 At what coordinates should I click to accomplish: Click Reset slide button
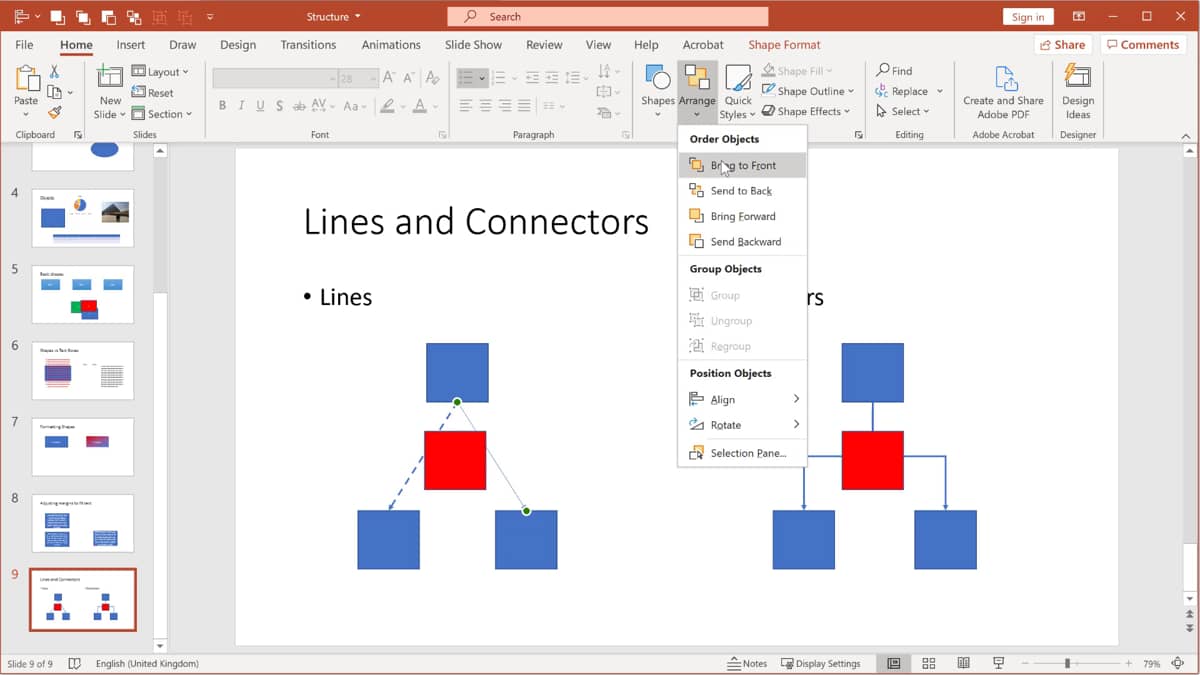154,93
